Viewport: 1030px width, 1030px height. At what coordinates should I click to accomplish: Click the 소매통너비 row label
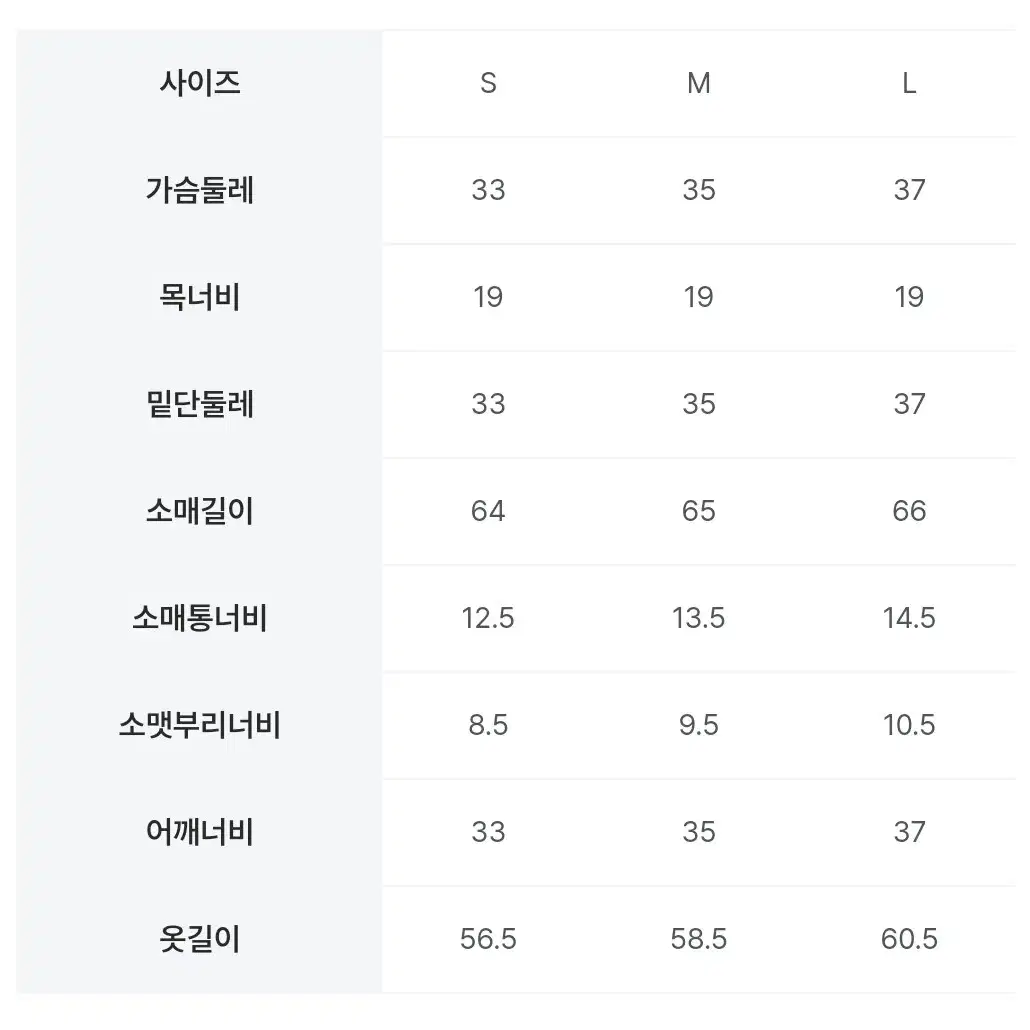coord(200,618)
